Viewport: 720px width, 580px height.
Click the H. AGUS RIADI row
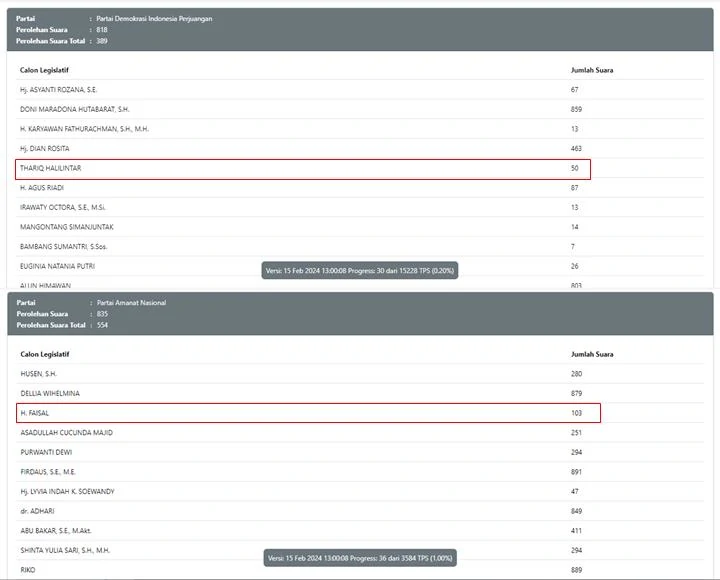[x=360, y=188]
